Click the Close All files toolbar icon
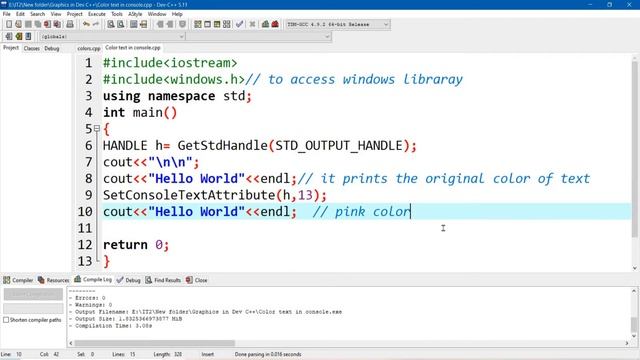This screenshot has height=360, width=640. [57, 24]
